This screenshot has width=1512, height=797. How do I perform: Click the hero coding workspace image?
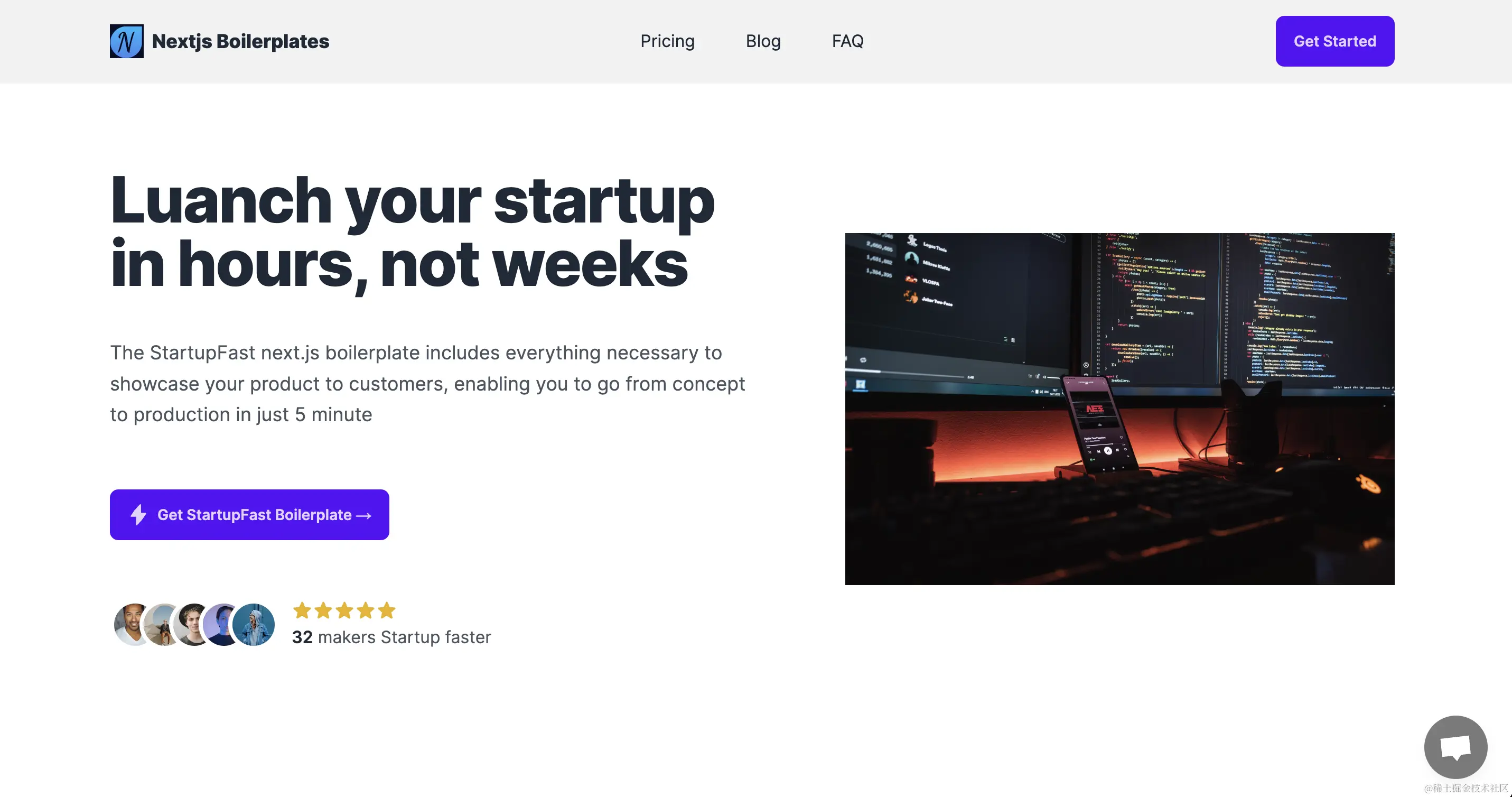click(x=1119, y=408)
